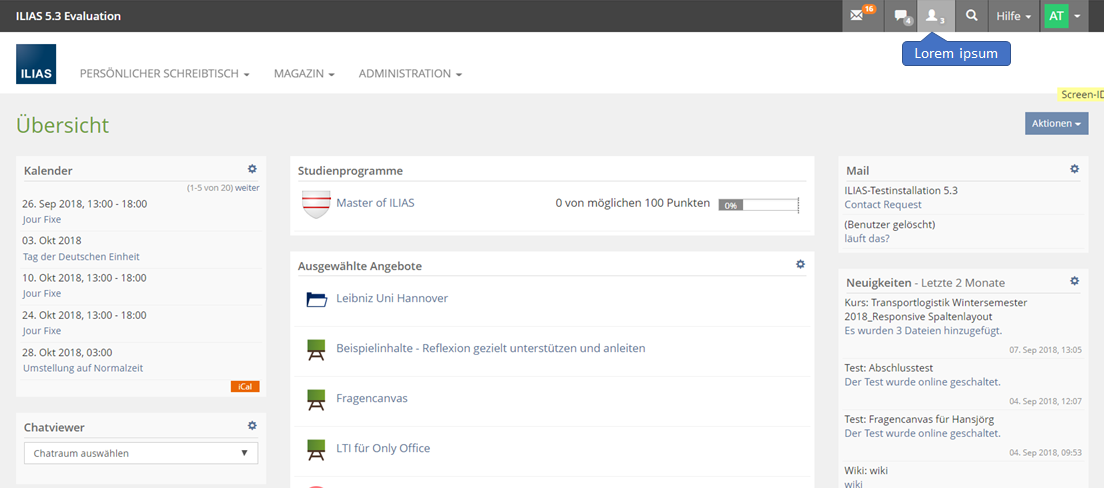Click the ILIAS logo
This screenshot has height=488, width=1104.
36,64
